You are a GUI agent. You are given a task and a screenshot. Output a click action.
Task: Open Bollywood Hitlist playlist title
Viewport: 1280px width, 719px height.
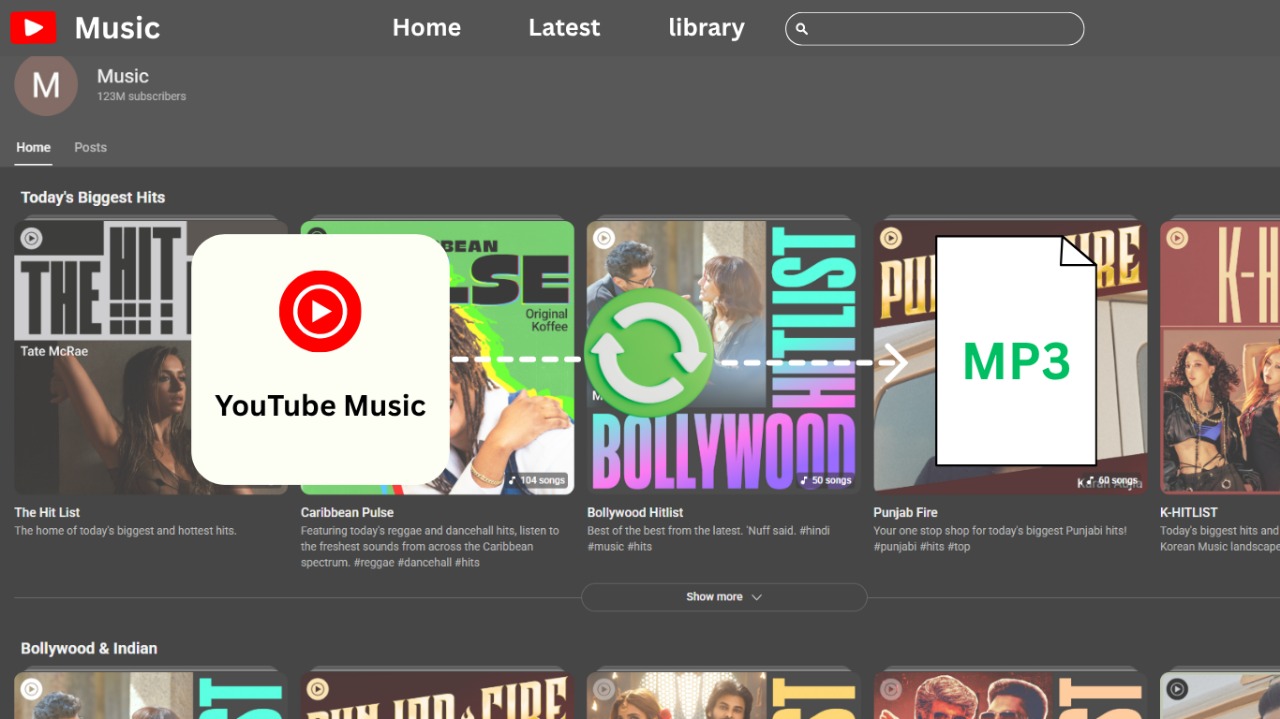[635, 512]
